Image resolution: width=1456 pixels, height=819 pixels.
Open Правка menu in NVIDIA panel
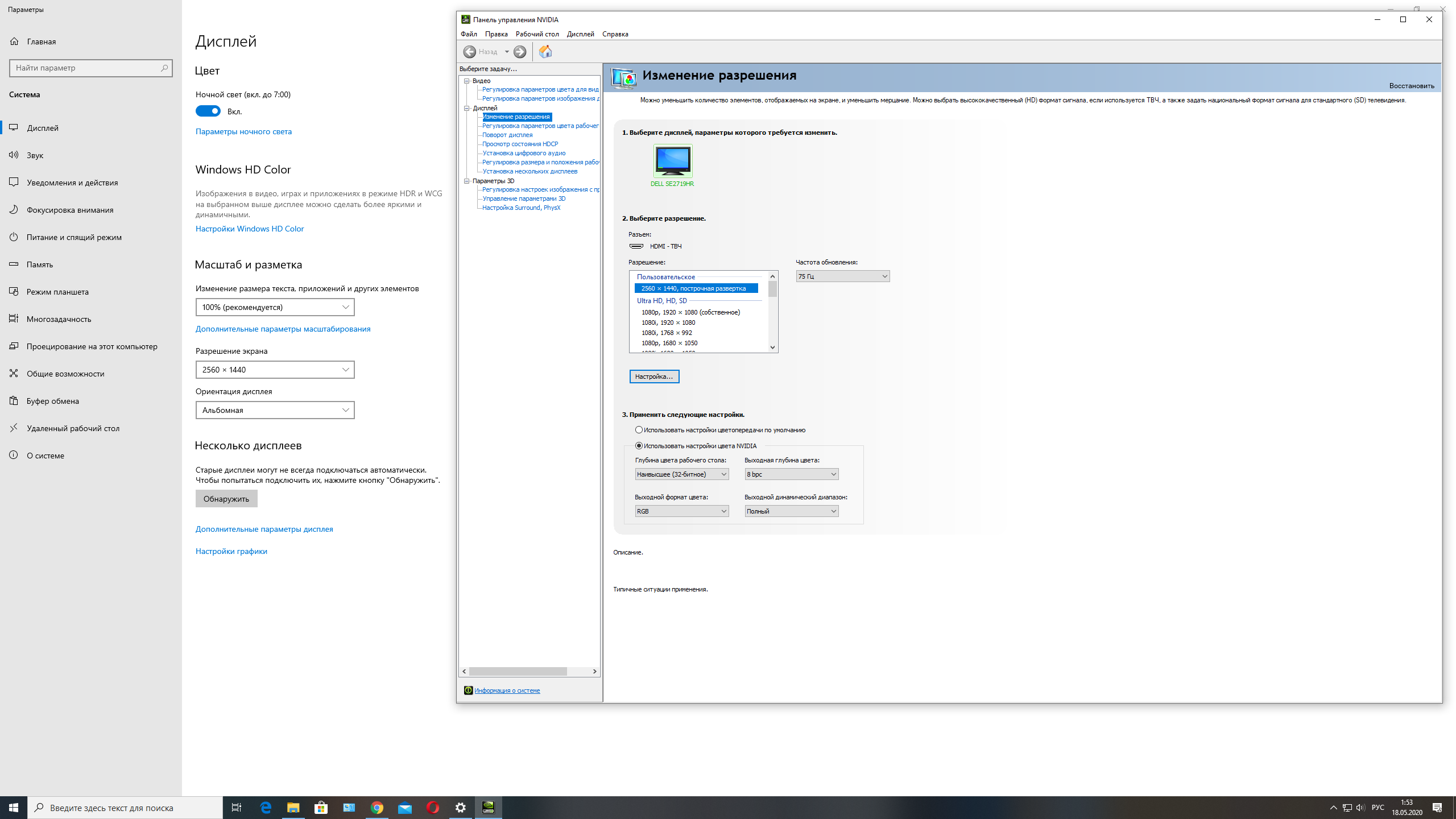496,34
